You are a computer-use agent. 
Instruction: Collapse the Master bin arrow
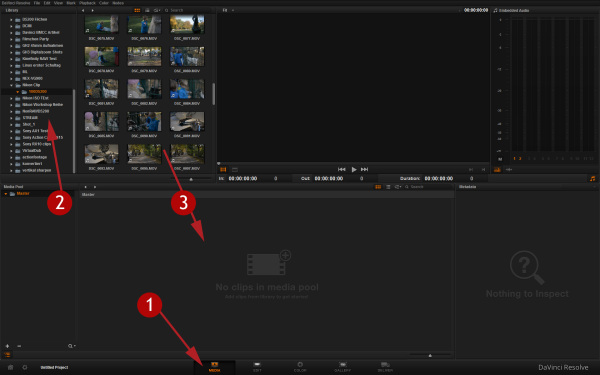[6, 194]
